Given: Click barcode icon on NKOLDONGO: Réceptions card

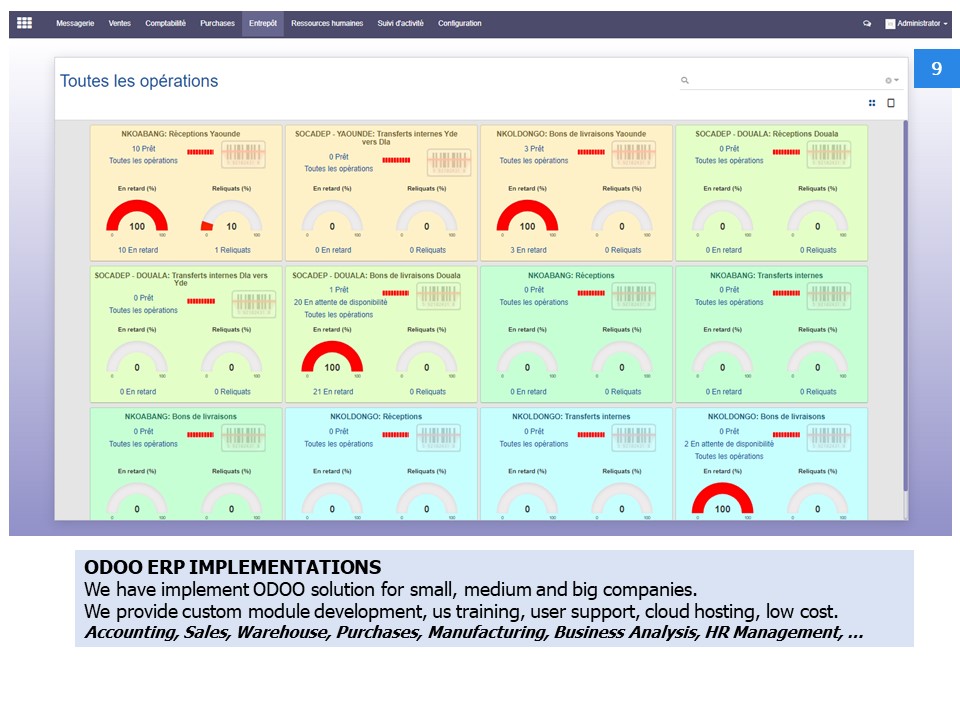Looking at the screenshot, I should point(438,438).
